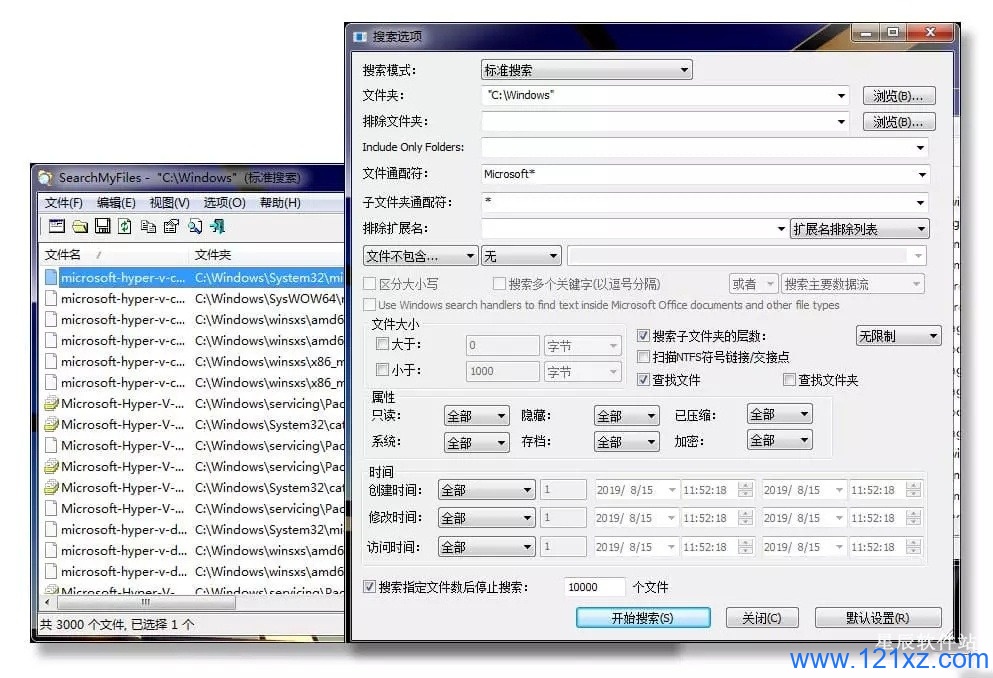The height and width of the screenshot is (678, 993).
Task: Open the 文件不包含 dropdown
Action: coord(421,256)
